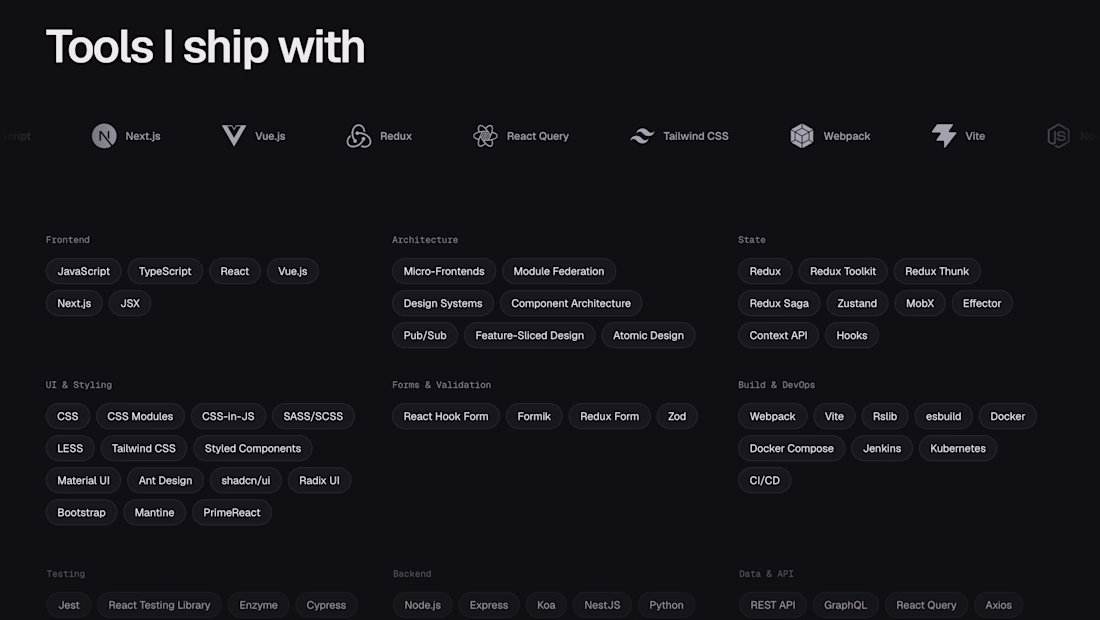
Task: Click the Redux Toolkit tag
Action: (x=843, y=271)
